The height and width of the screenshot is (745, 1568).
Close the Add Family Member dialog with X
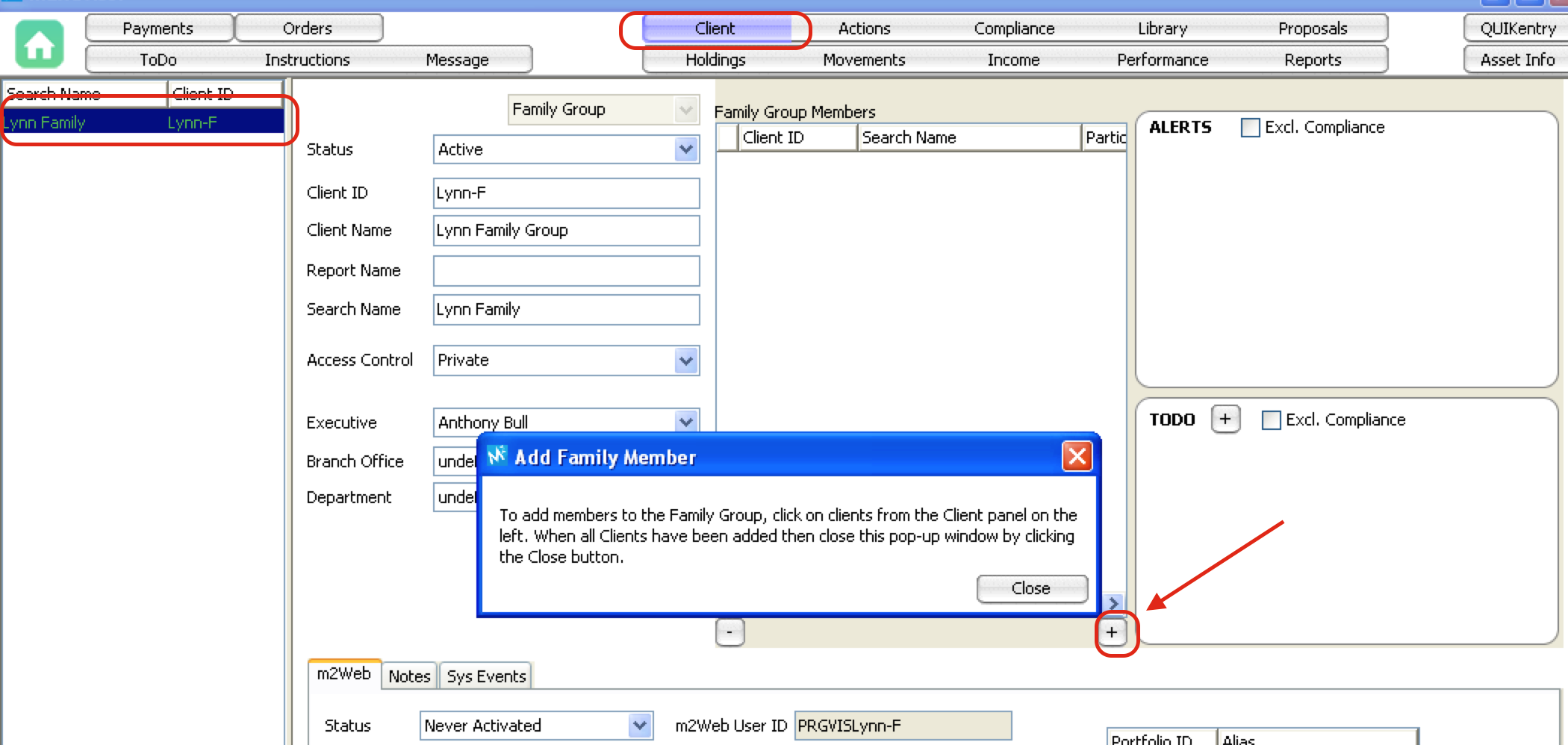[1077, 456]
